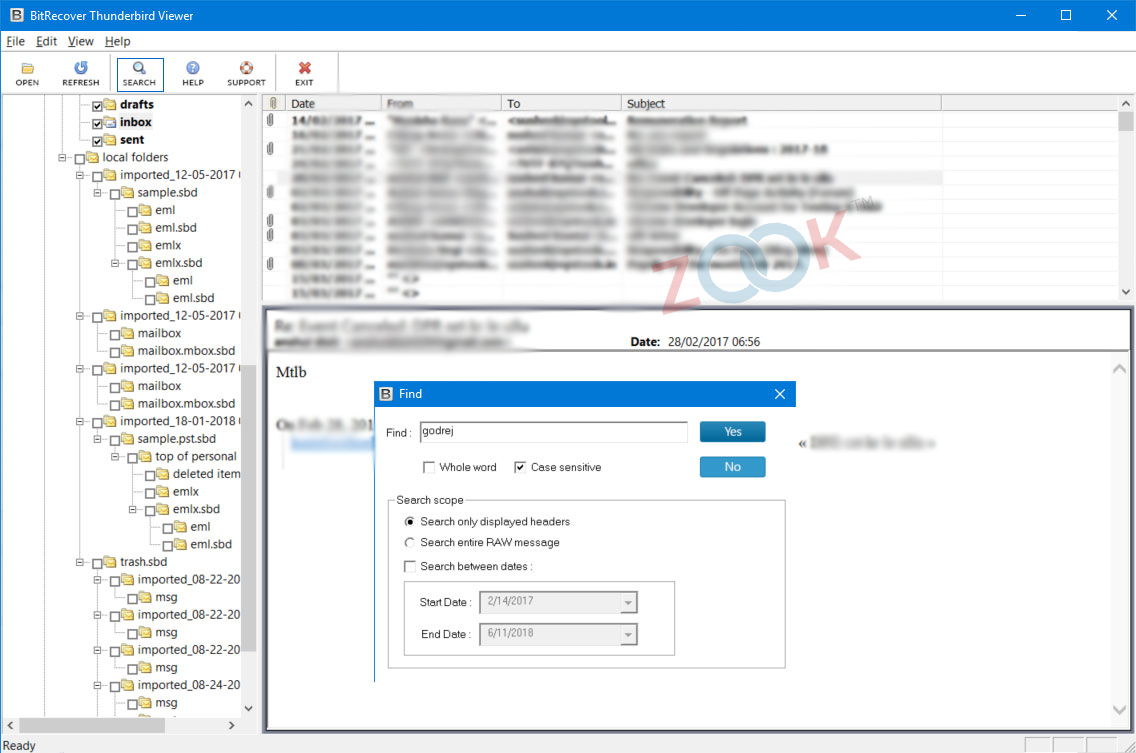The image size is (1136, 753).
Task: Select the eml.sbd folder under sample.sbd
Action: coord(176,228)
